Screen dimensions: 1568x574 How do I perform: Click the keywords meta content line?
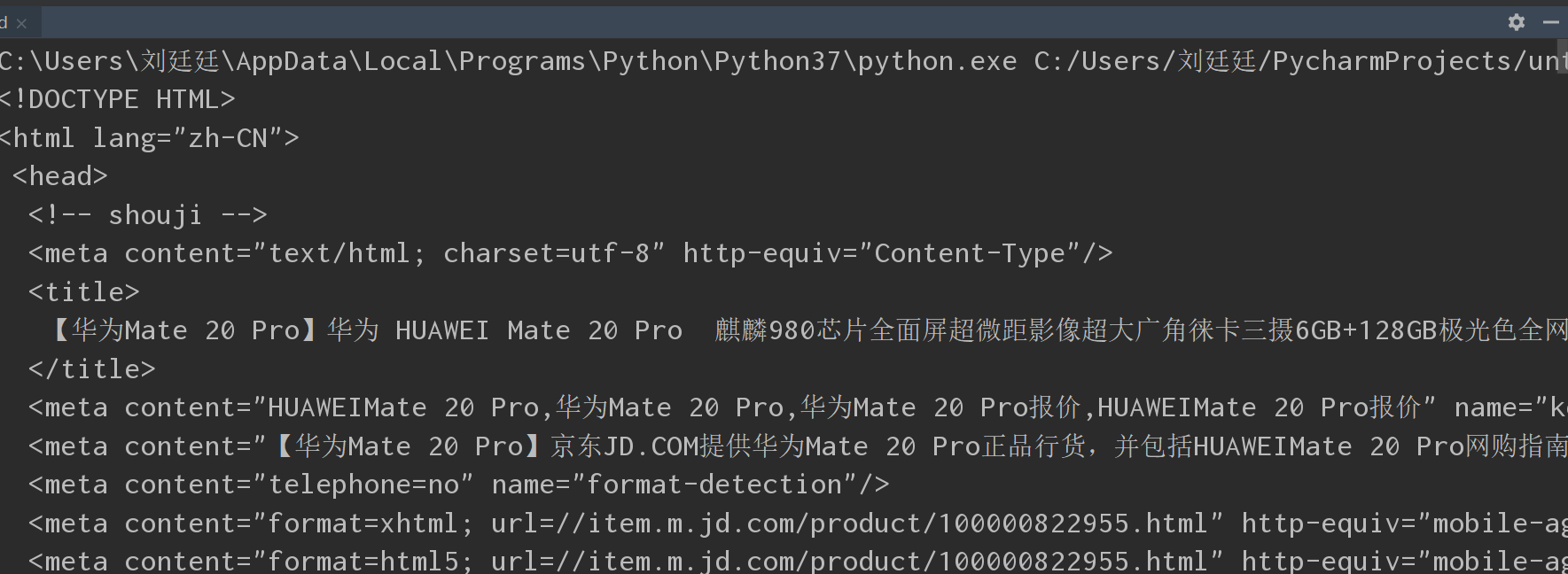point(620,407)
